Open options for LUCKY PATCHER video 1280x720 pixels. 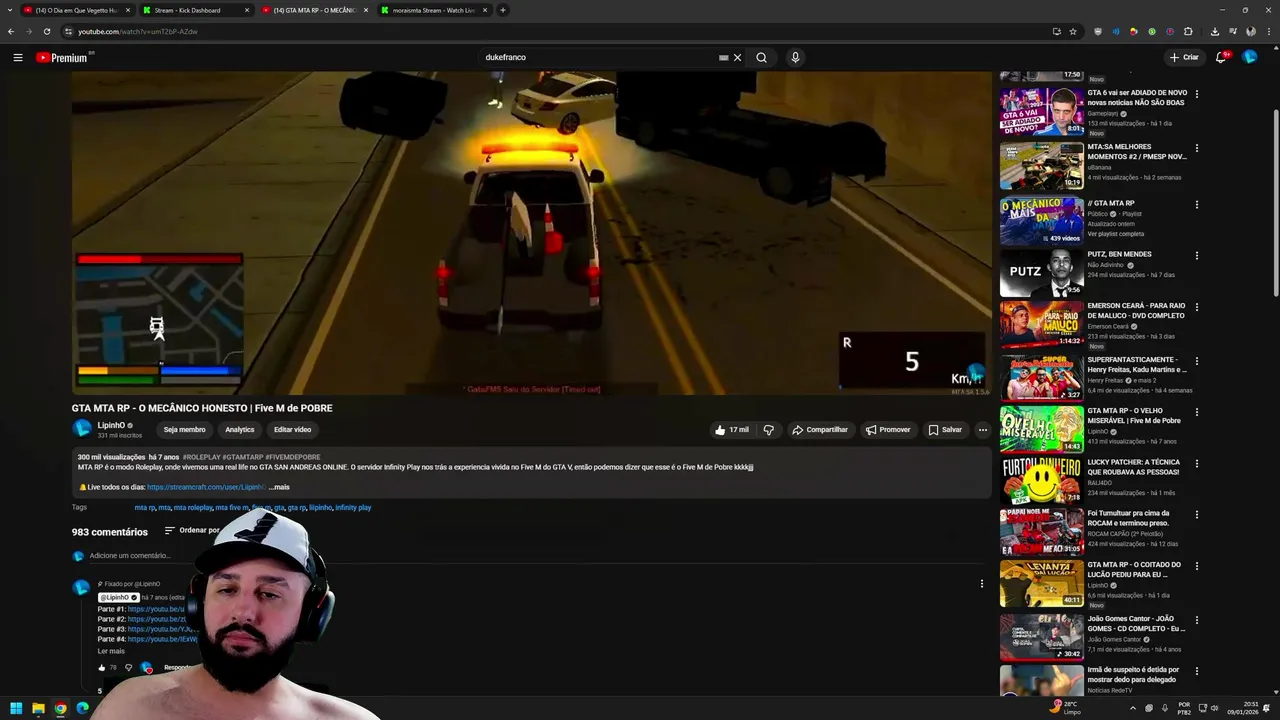(x=1197, y=464)
